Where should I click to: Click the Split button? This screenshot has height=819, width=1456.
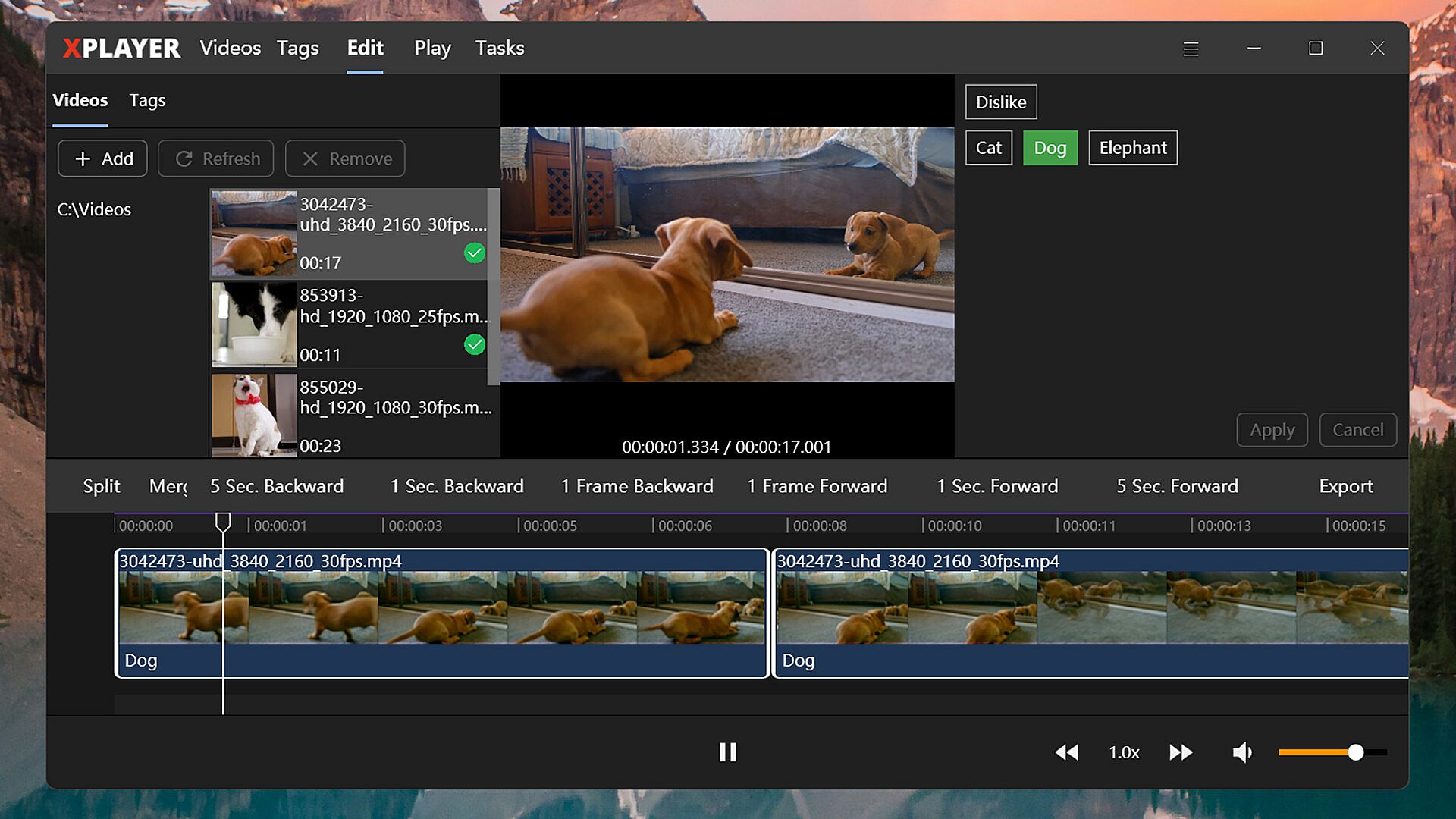pyautogui.click(x=102, y=486)
